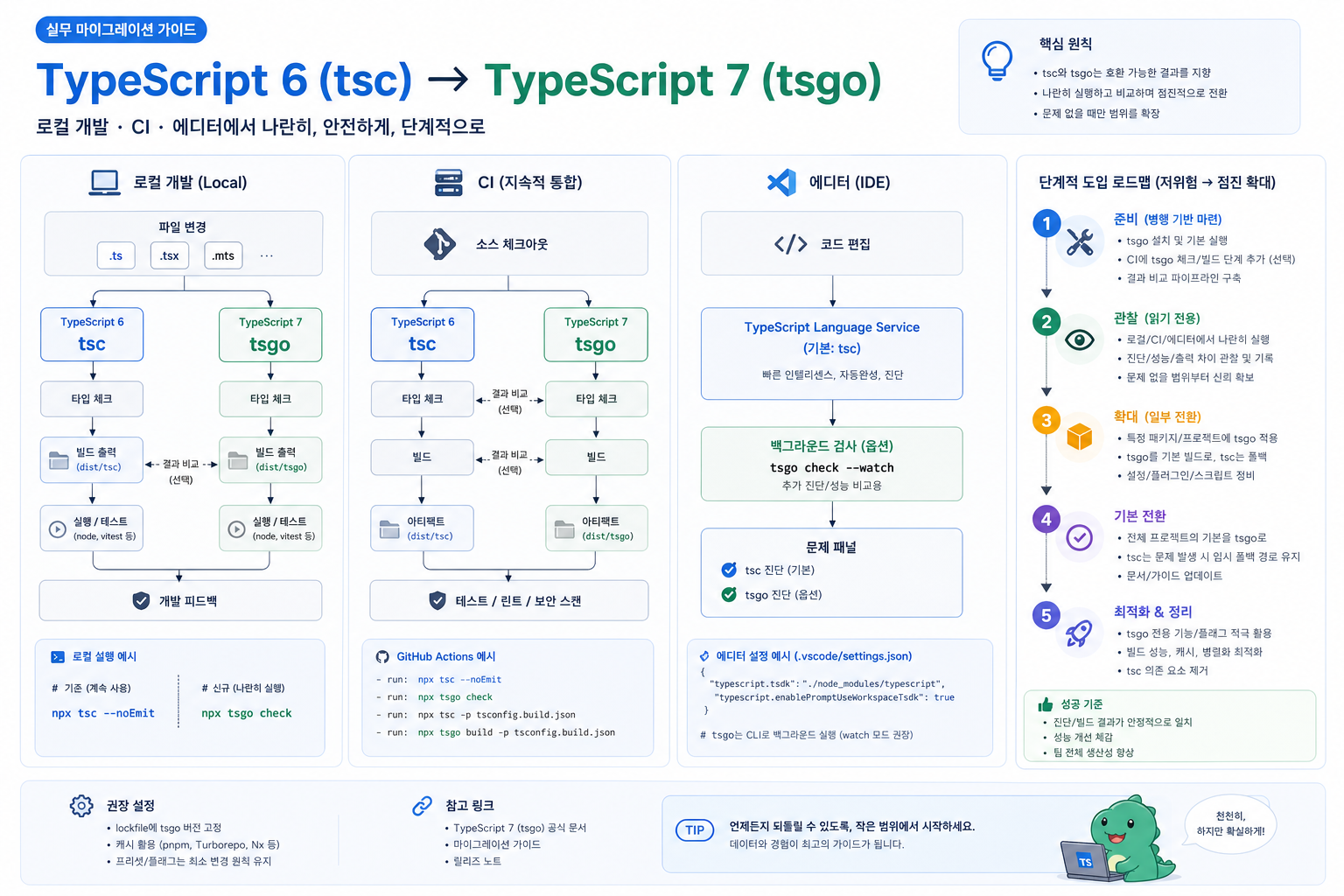This screenshot has width=1344, height=896.
Task: Click the TypeScript 7 tsgo box in CI column
Action: [x=596, y=334]
